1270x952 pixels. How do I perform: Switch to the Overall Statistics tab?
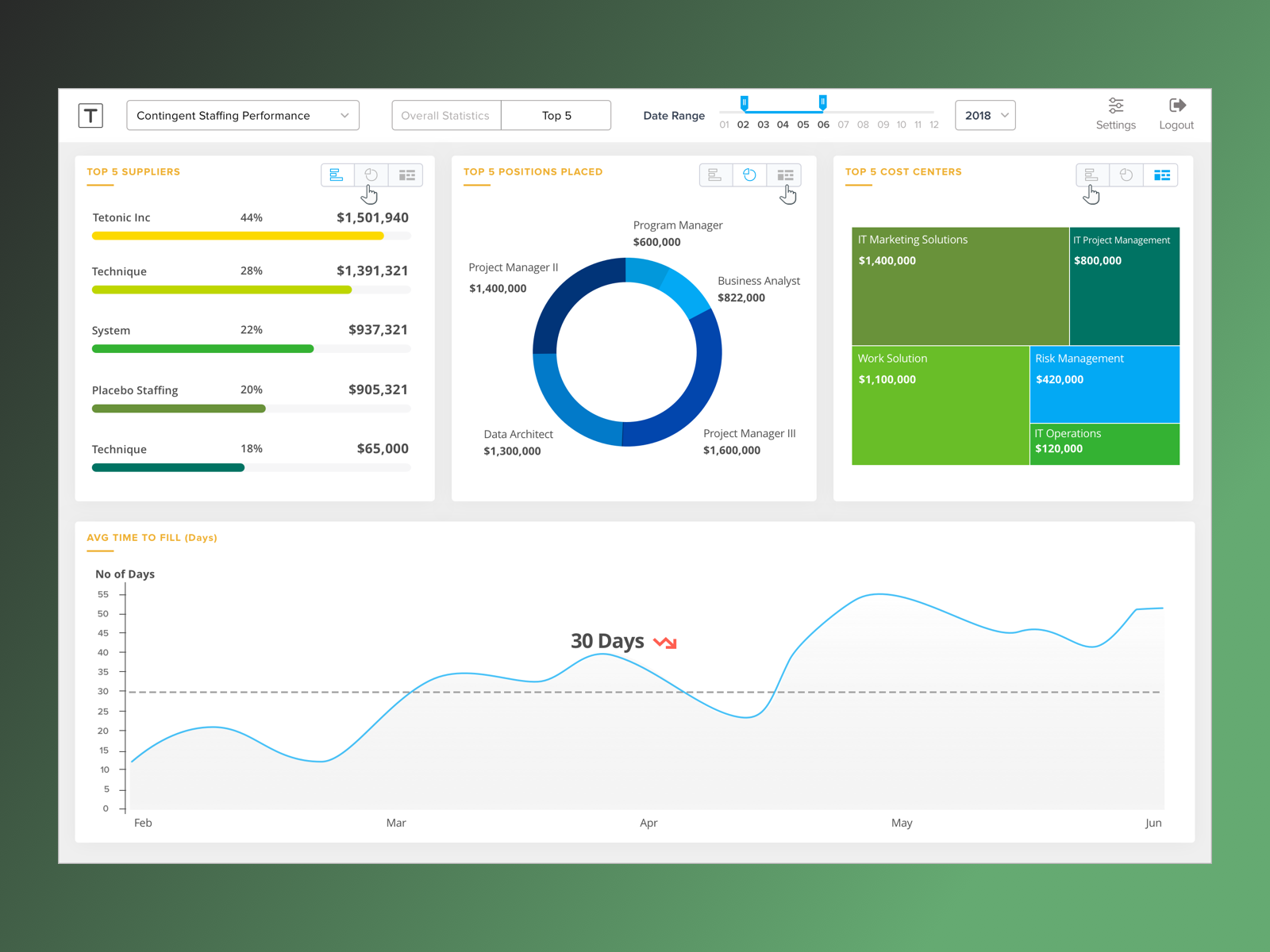(x=445, y=115)
